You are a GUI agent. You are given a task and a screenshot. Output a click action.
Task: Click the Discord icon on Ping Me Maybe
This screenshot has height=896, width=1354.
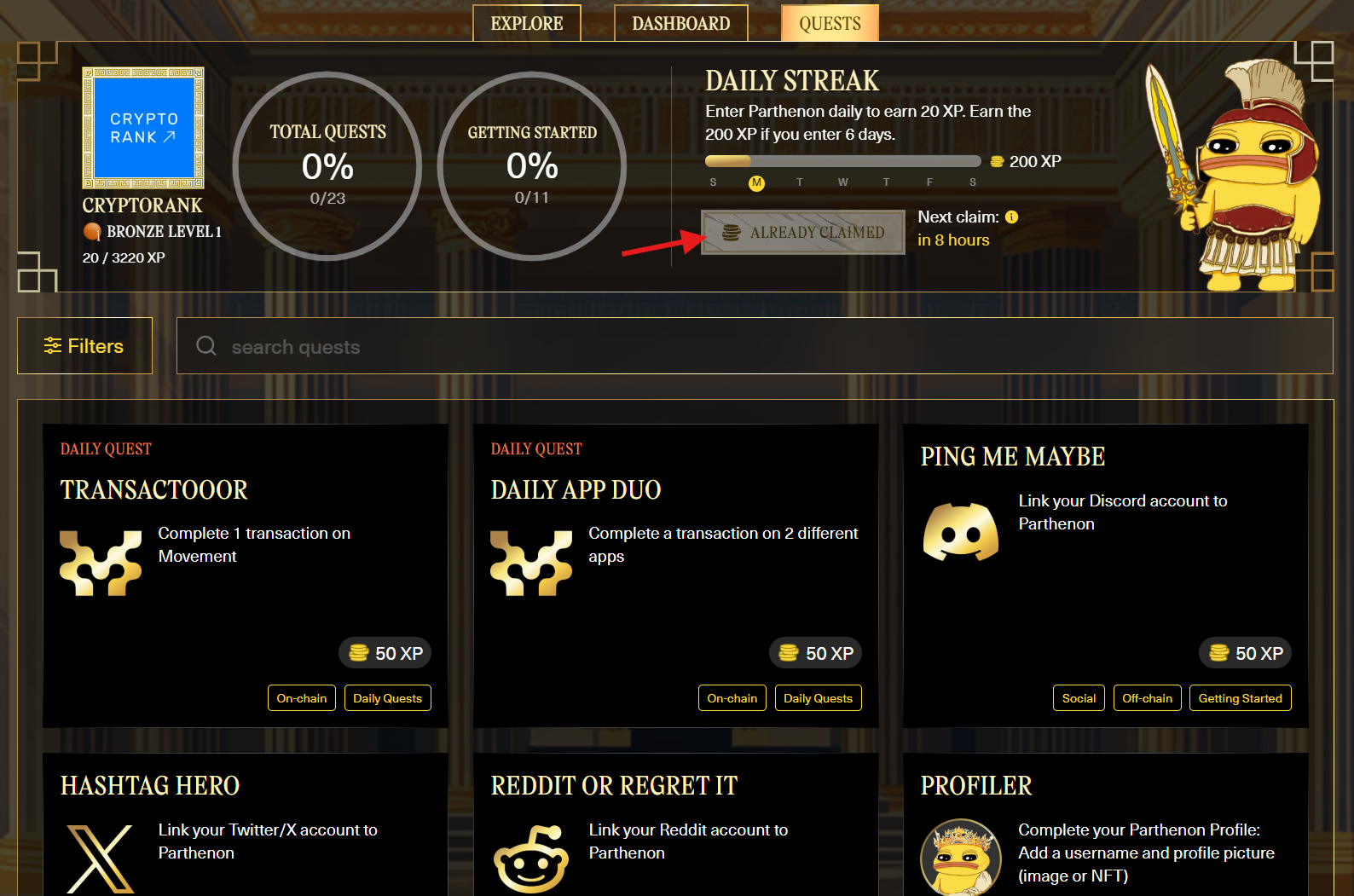point(961,532)
